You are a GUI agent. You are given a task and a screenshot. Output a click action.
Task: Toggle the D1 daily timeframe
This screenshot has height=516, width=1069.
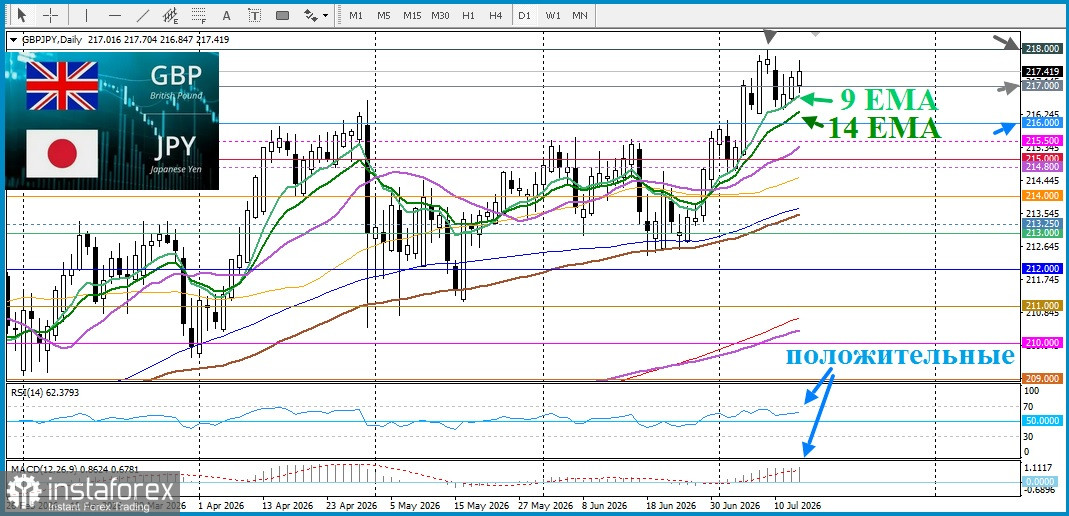pos(524,15)
